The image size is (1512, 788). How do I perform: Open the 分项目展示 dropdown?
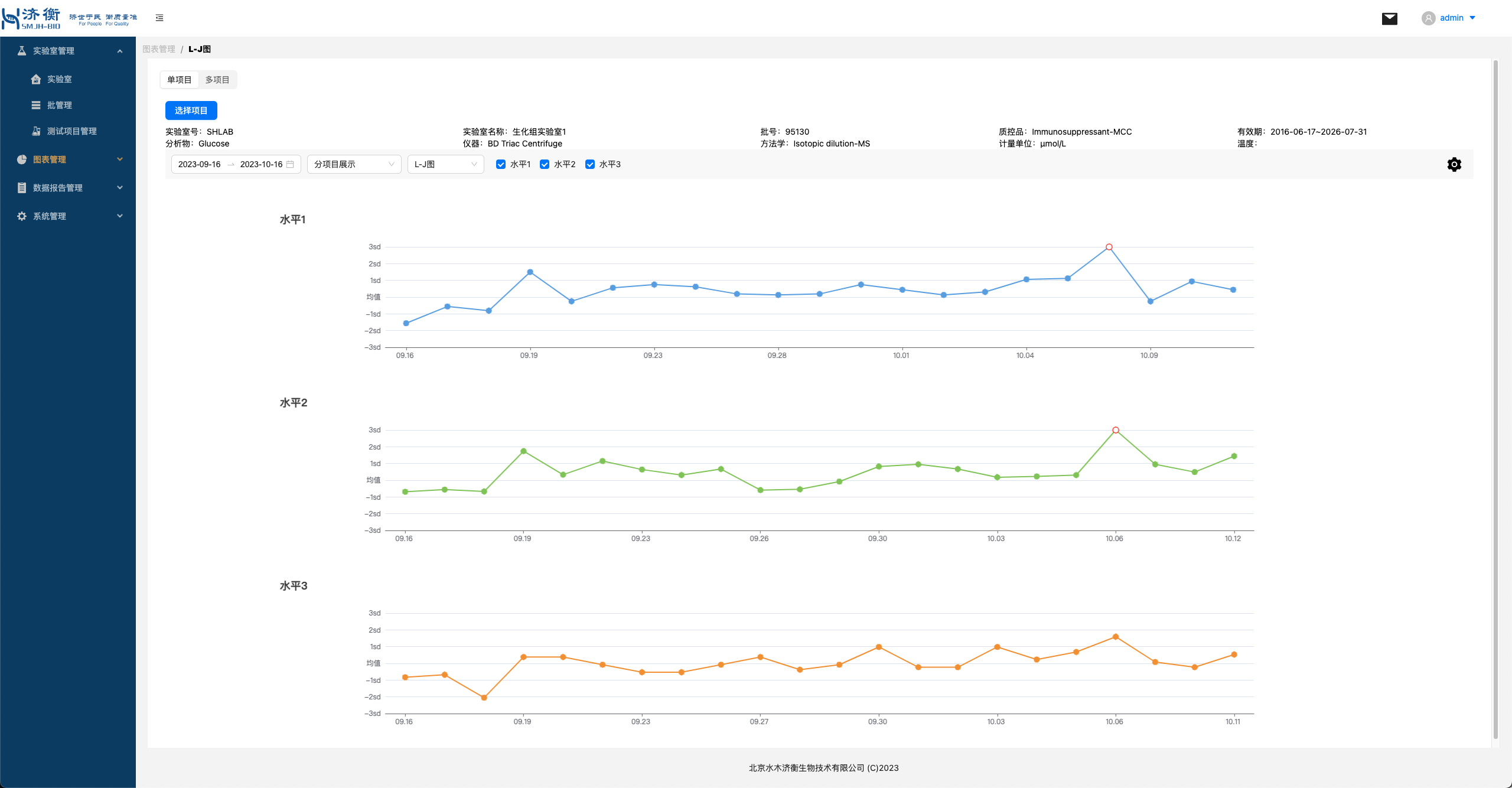354,164
